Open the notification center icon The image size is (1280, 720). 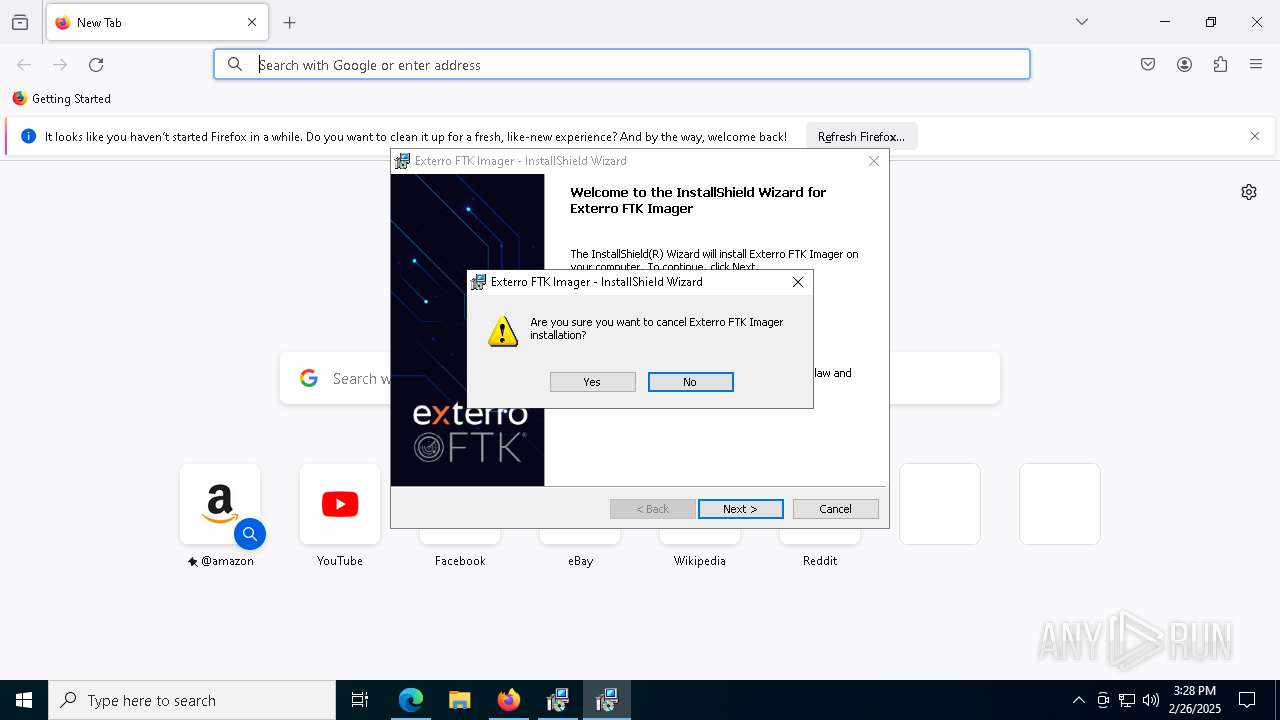tap(1247, 700)
